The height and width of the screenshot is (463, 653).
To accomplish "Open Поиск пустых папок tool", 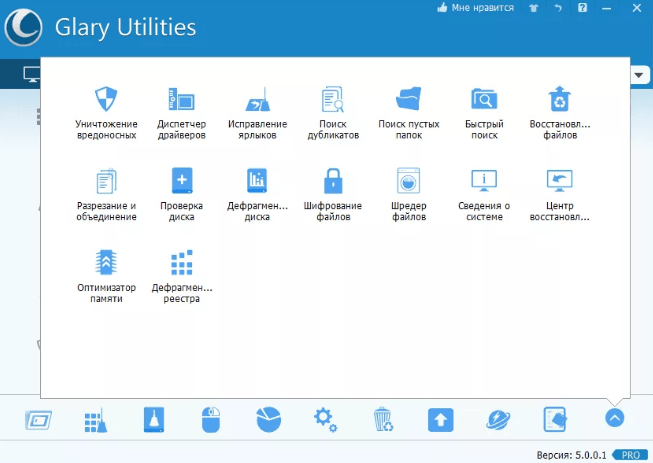I will click(x=409, y=112).
